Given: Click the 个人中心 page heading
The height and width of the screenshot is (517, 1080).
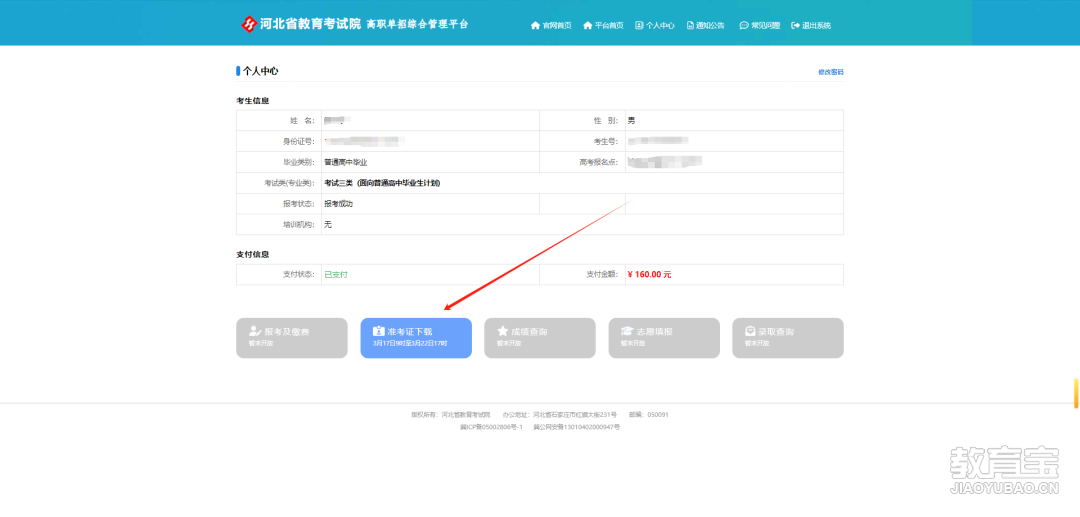Looking at the screenshot, I should coord(260,71).
